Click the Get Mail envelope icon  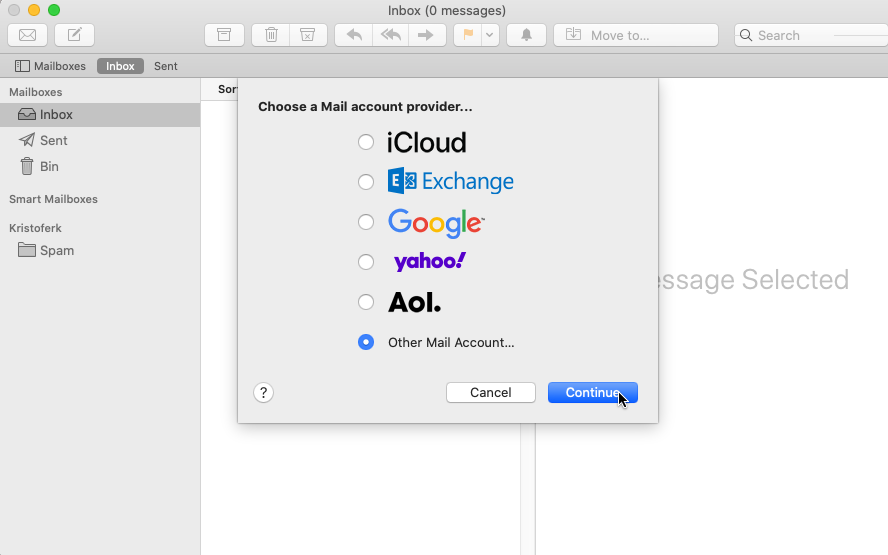[27, 35]
